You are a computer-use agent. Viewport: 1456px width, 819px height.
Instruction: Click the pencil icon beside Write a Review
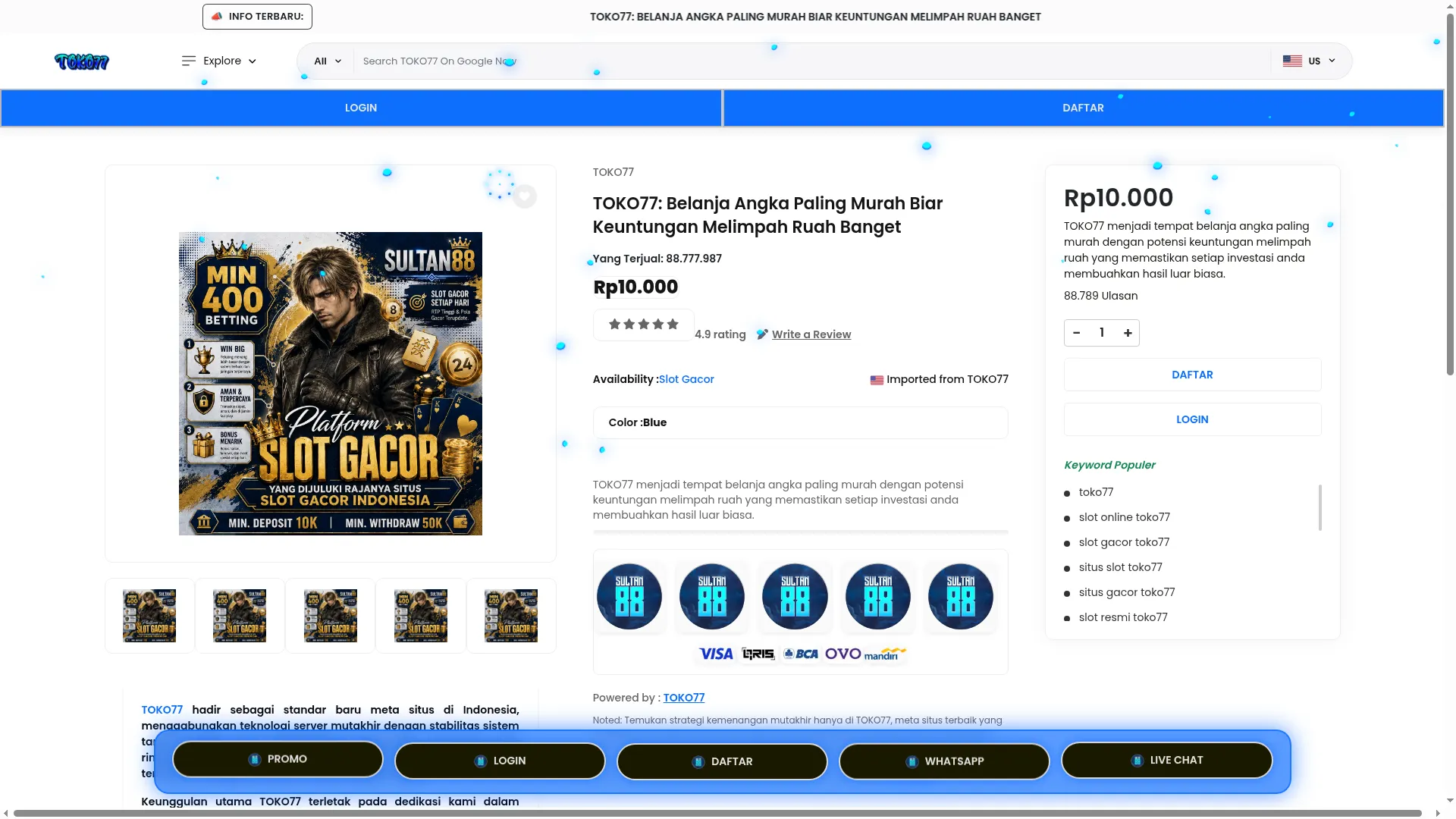762,334
